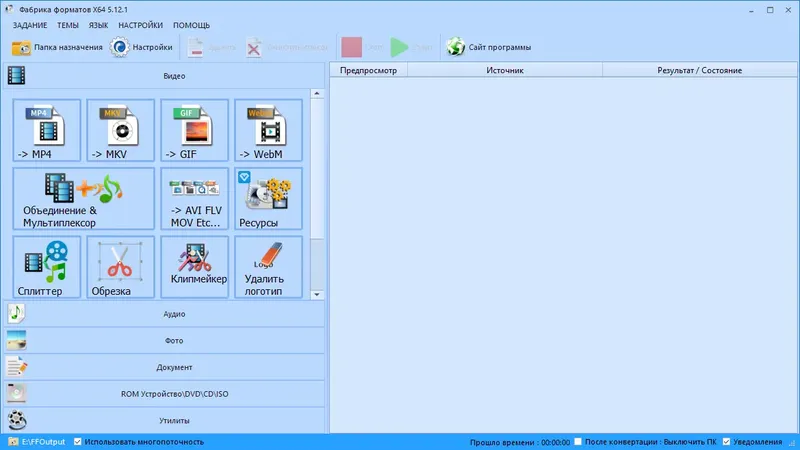Launch the Обрезка crop tool

point(120,267)
